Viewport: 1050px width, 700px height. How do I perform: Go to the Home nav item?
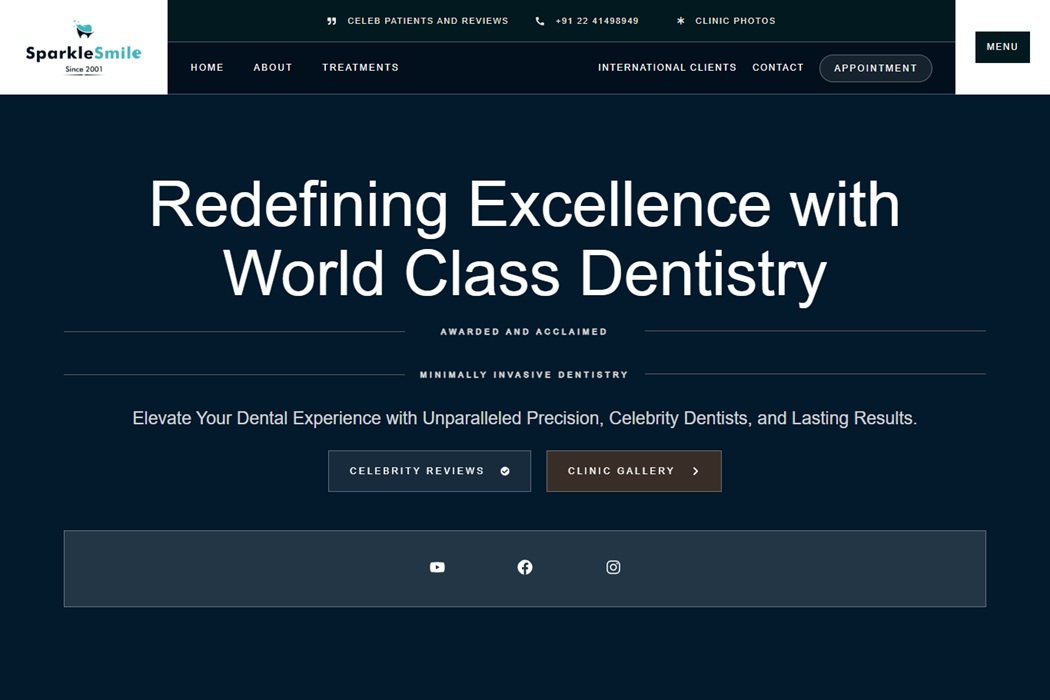(x=207, y=68)
